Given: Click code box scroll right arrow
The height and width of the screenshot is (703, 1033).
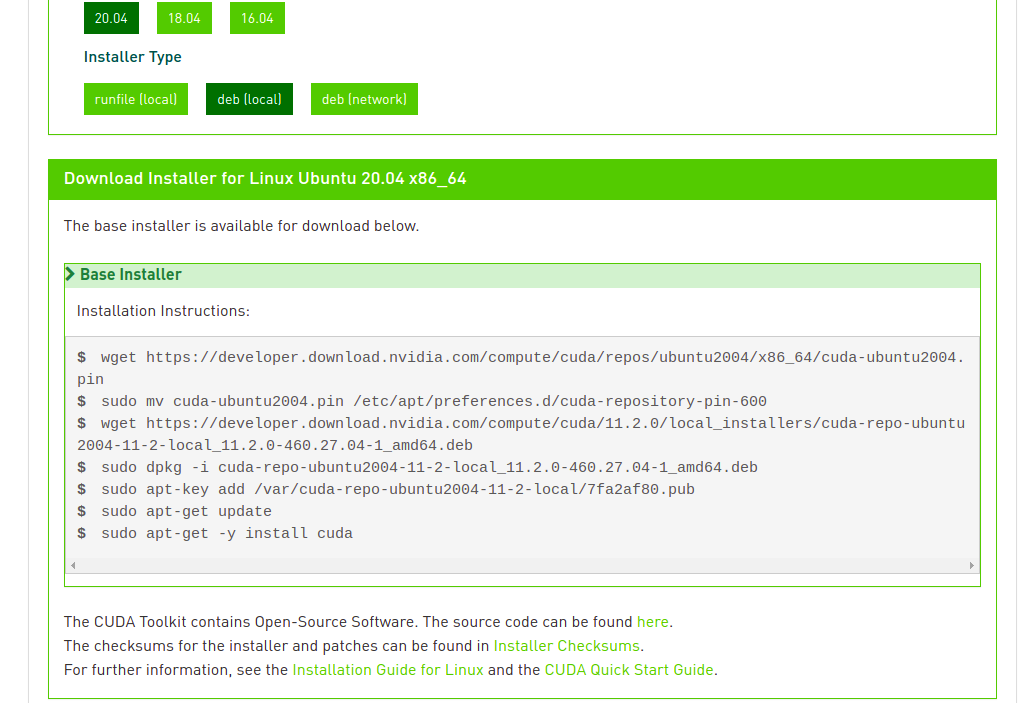Looking at the screenshot, I should coord(971,565).
